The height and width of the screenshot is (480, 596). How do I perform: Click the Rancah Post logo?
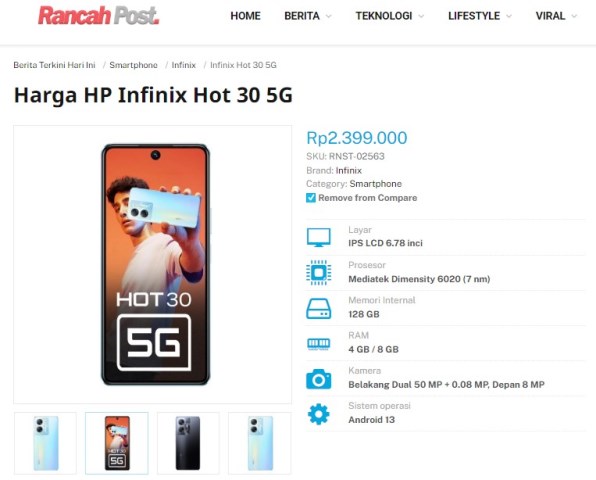click(98, 16)
